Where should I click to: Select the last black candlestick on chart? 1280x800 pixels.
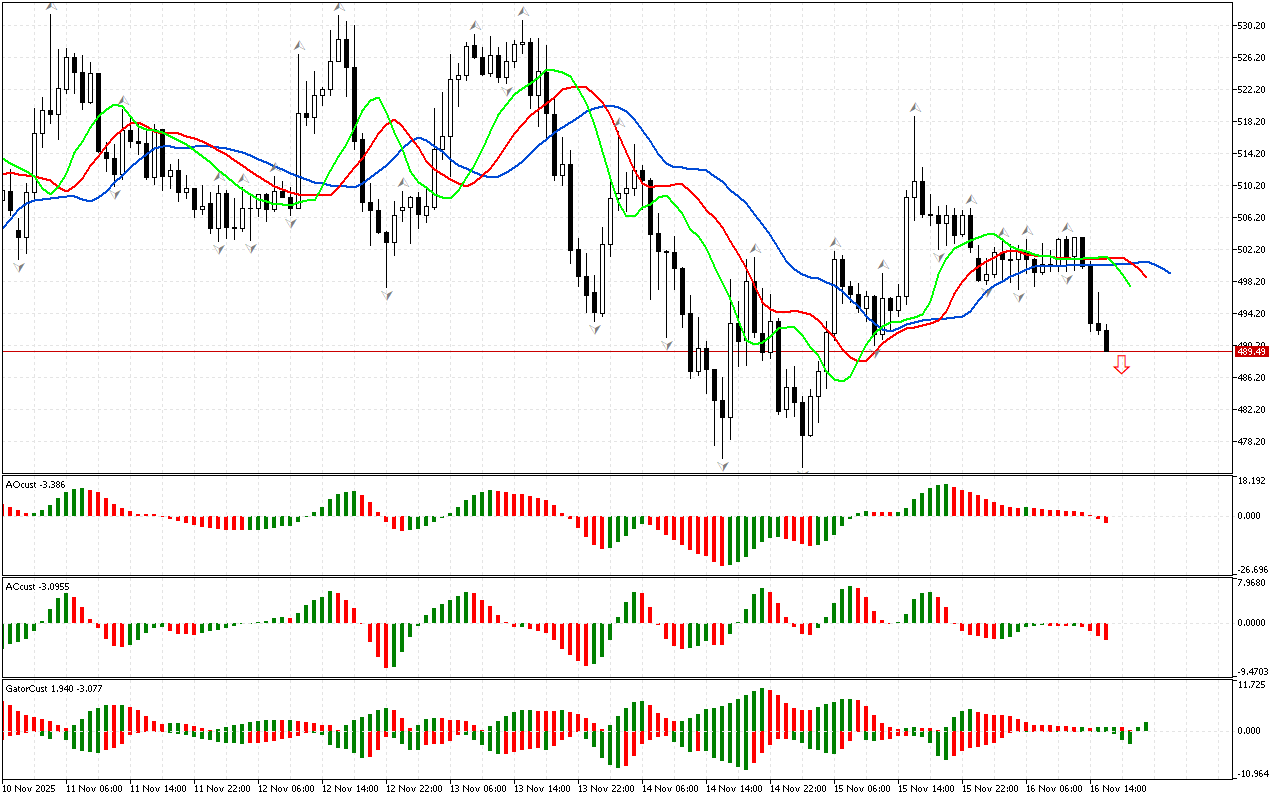[x=1106, y=340]
